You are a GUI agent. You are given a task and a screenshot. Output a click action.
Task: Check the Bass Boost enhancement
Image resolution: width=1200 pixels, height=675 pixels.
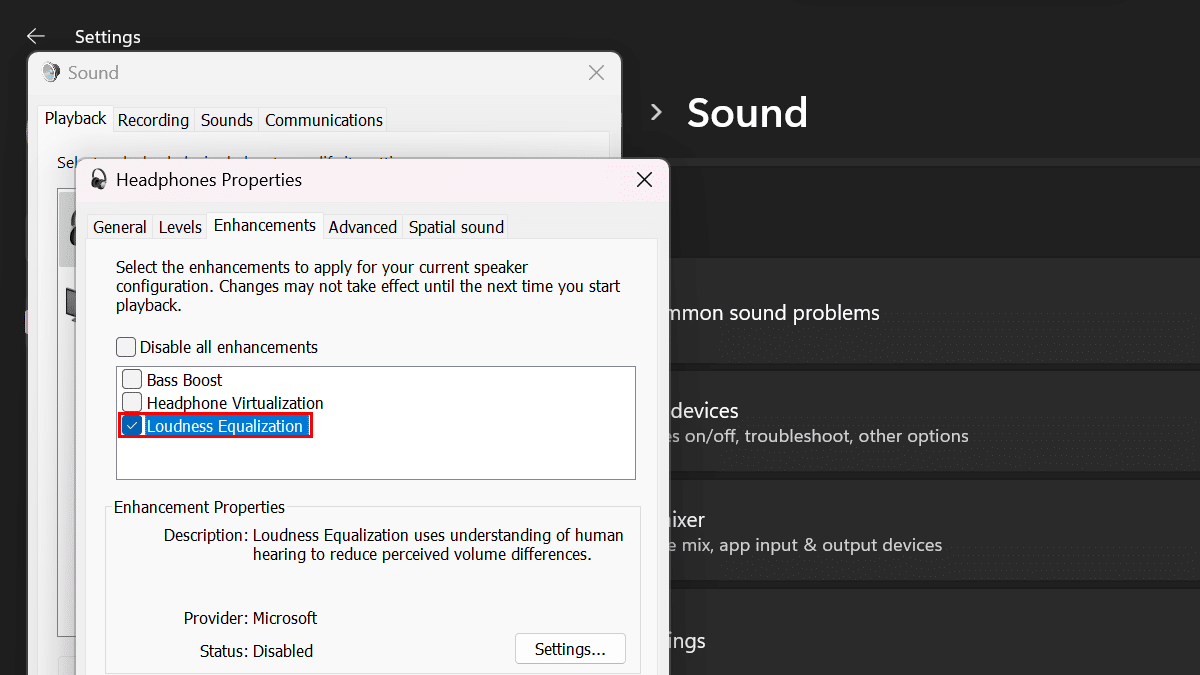coord(132,380)
